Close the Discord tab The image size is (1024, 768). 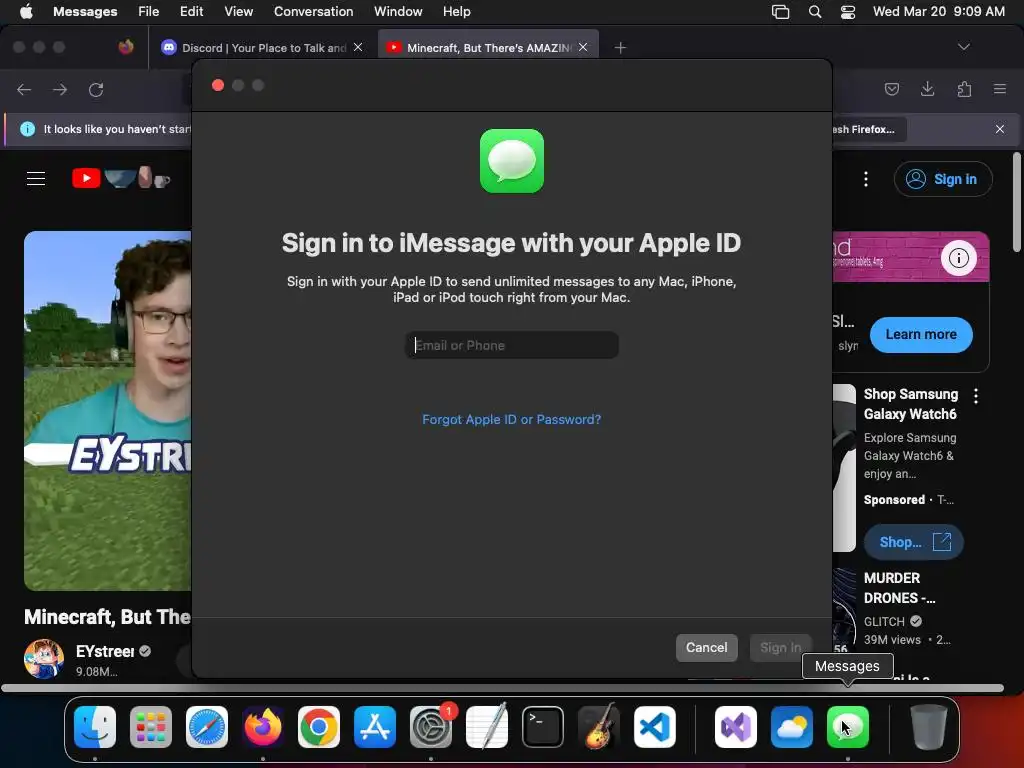pyautogui.click(x=358, y=47)
